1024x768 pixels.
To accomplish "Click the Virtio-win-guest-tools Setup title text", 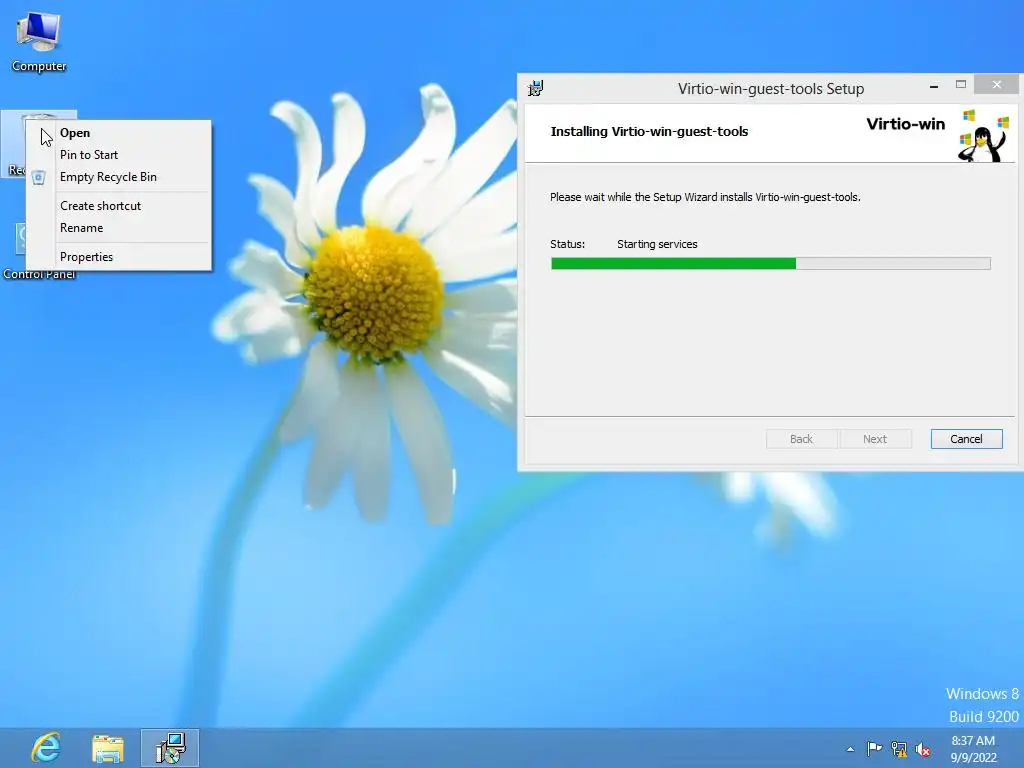I will pos(771,89).
